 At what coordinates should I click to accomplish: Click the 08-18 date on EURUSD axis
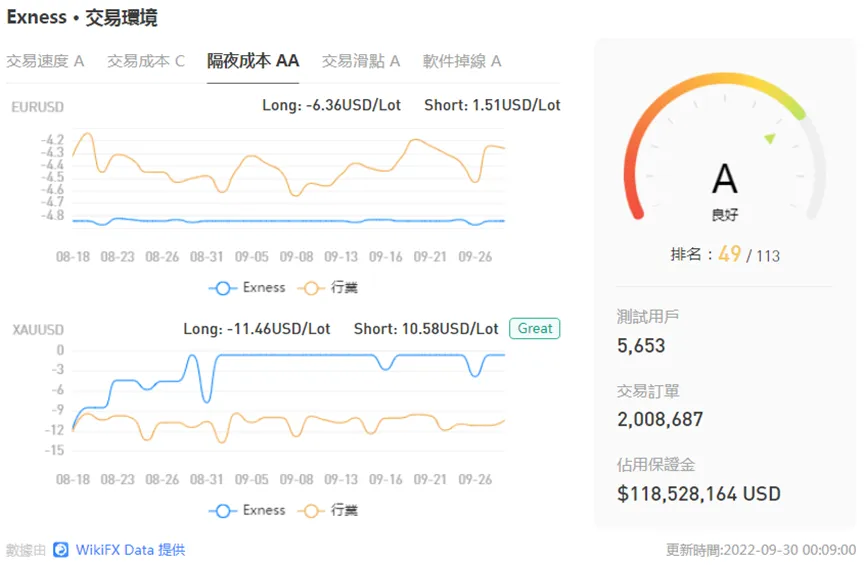click(73, 257)
